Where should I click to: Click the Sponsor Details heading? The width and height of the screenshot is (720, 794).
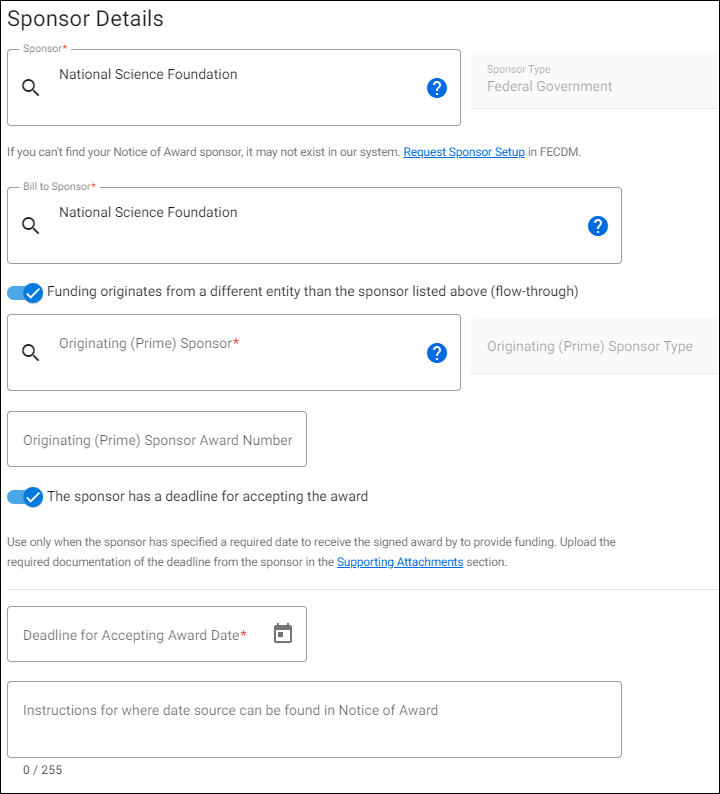[86, 19]
